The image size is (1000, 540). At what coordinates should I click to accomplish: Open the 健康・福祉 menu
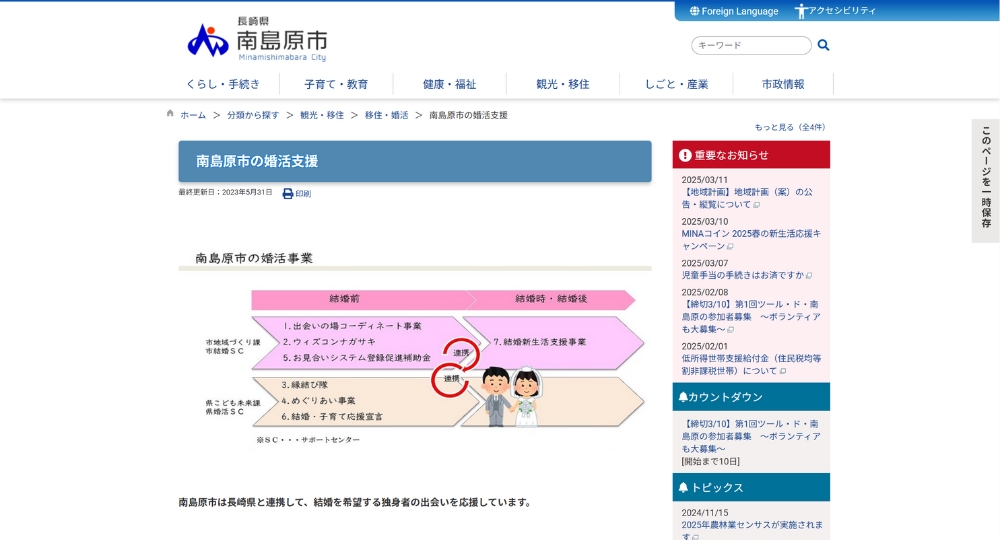click(450, 84)
